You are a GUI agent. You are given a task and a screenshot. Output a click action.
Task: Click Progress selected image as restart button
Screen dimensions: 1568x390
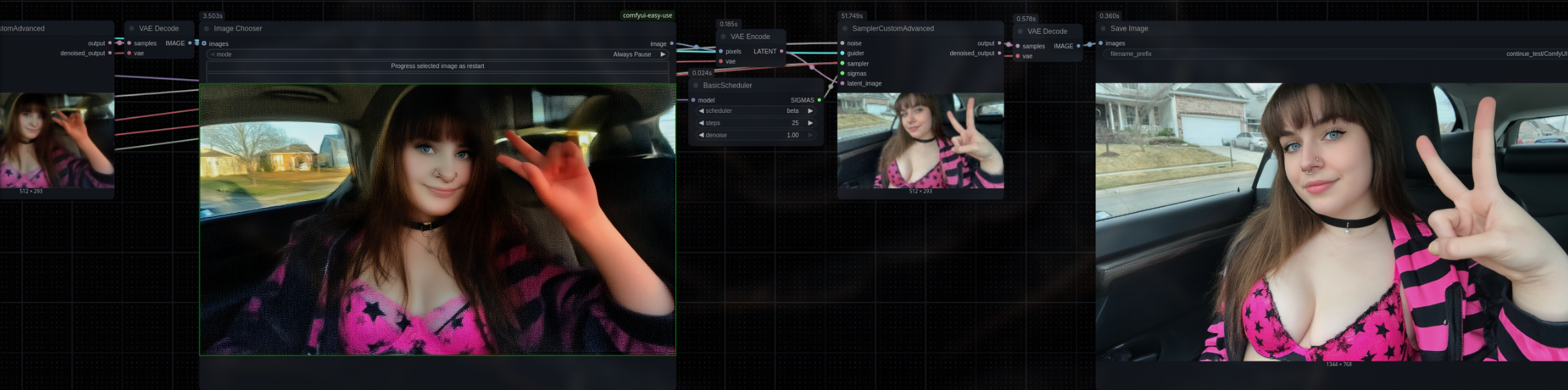tap(438, 66)
